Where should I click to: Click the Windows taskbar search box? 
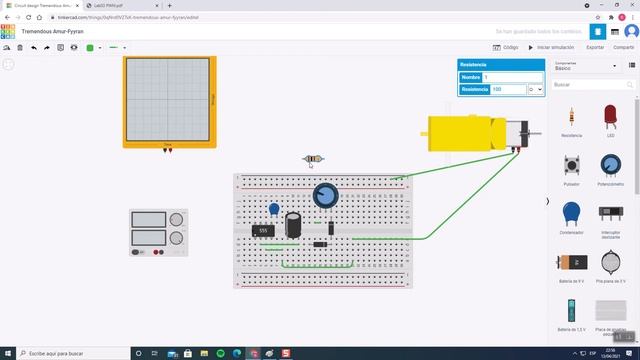[73, 353]
